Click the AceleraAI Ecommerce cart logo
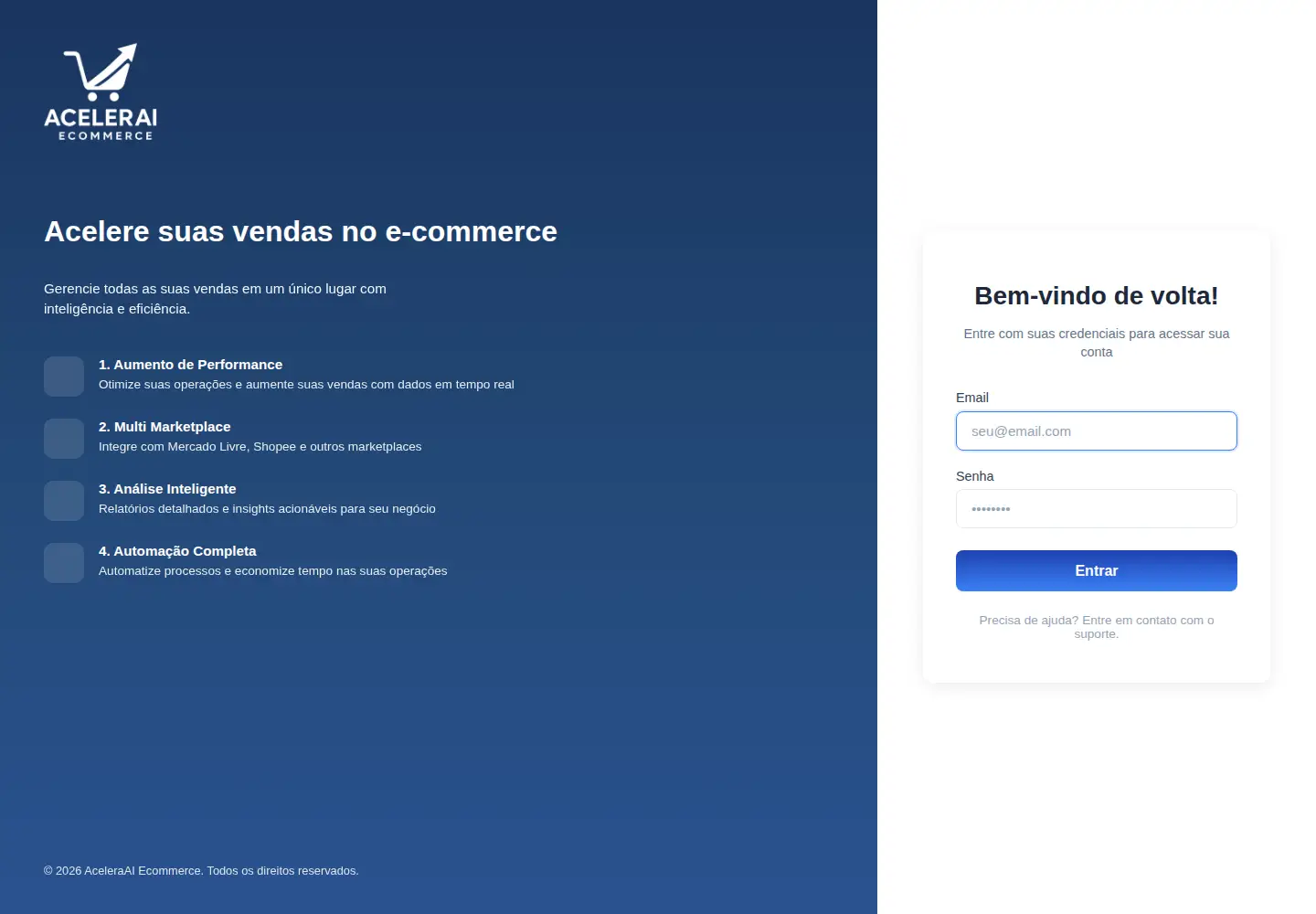1316x914 pixels. click(x=101, y=92)
